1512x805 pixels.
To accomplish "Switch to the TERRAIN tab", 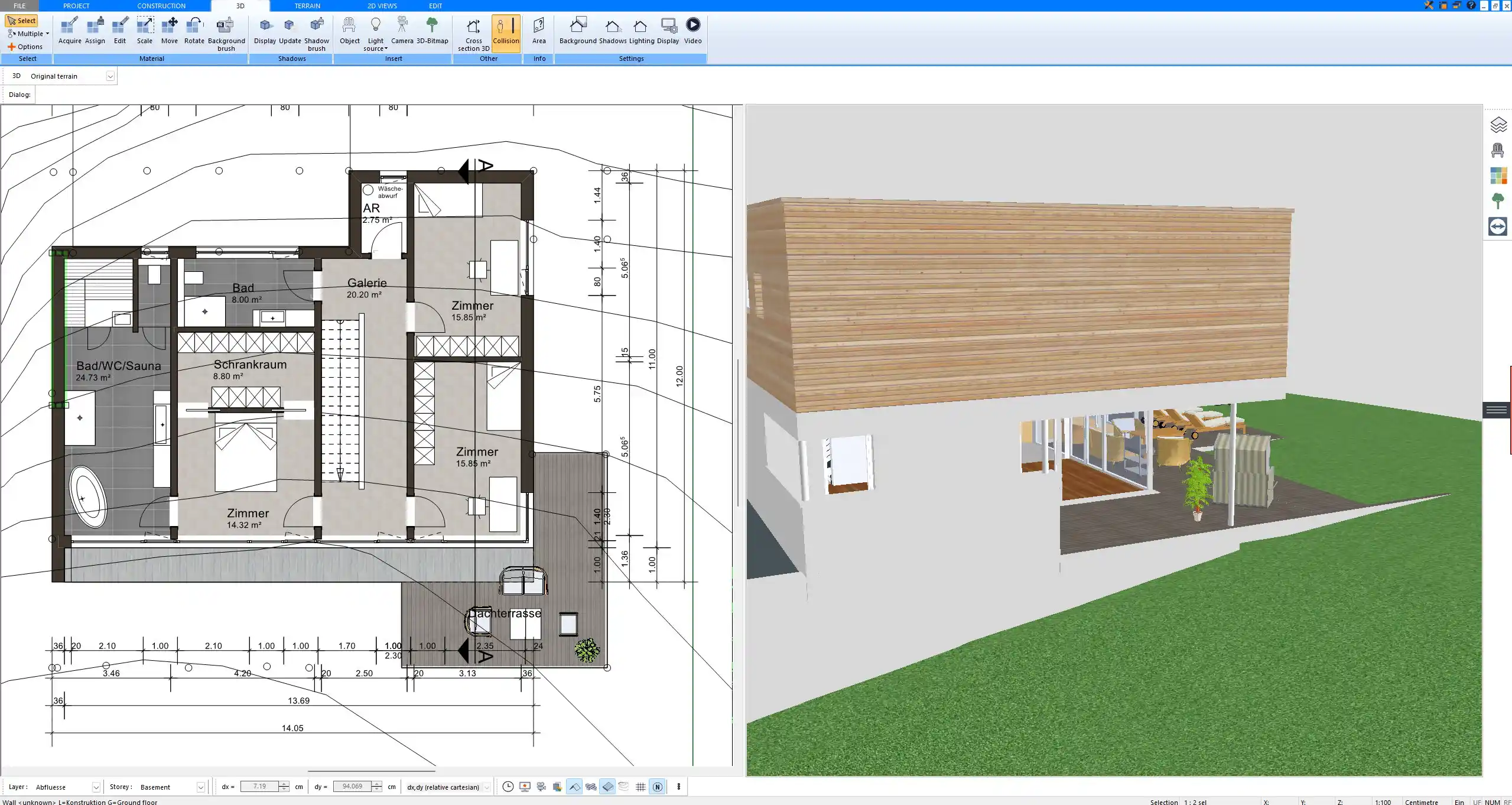I will pyautogui.click(x=307, y=5).
